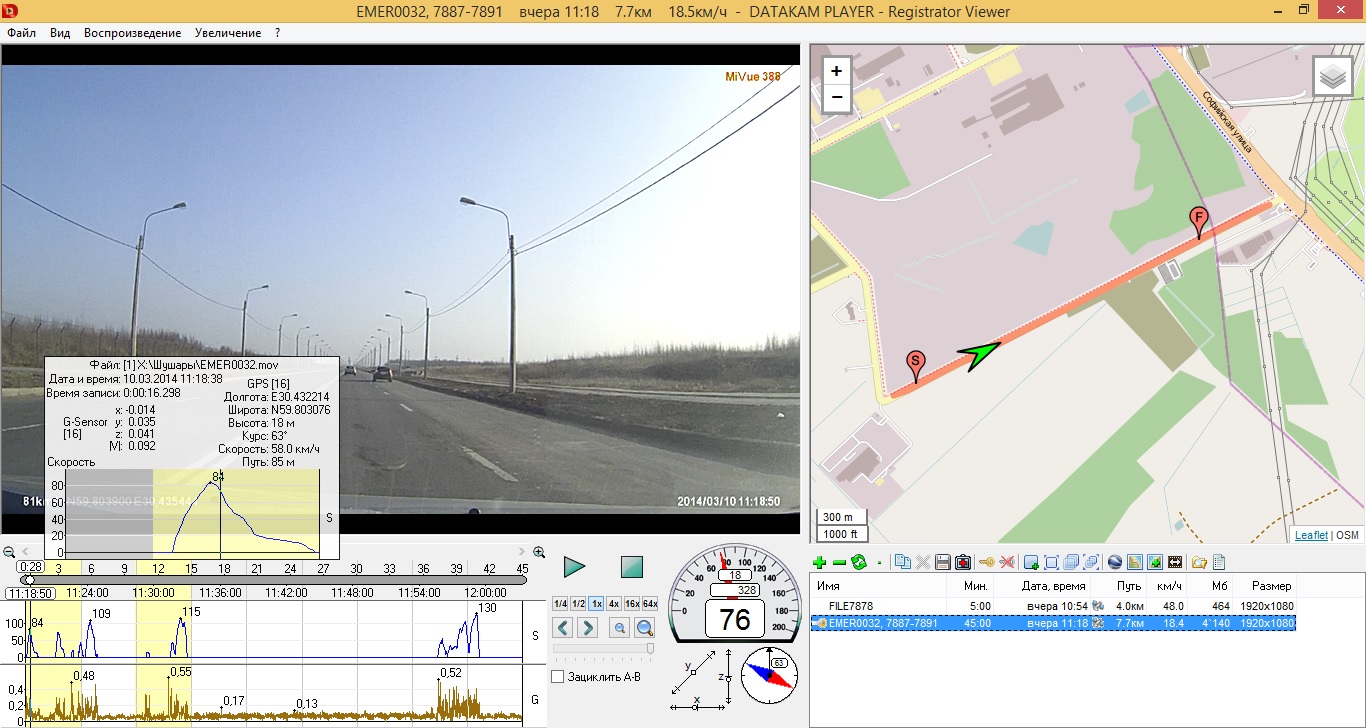Start video playback with the Play button
Screen dimensions: 1366x728
pos(574,567)
